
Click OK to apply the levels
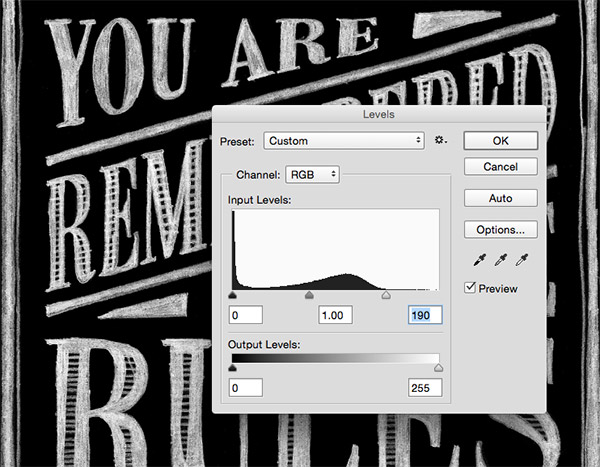click(x=501, y=140)
